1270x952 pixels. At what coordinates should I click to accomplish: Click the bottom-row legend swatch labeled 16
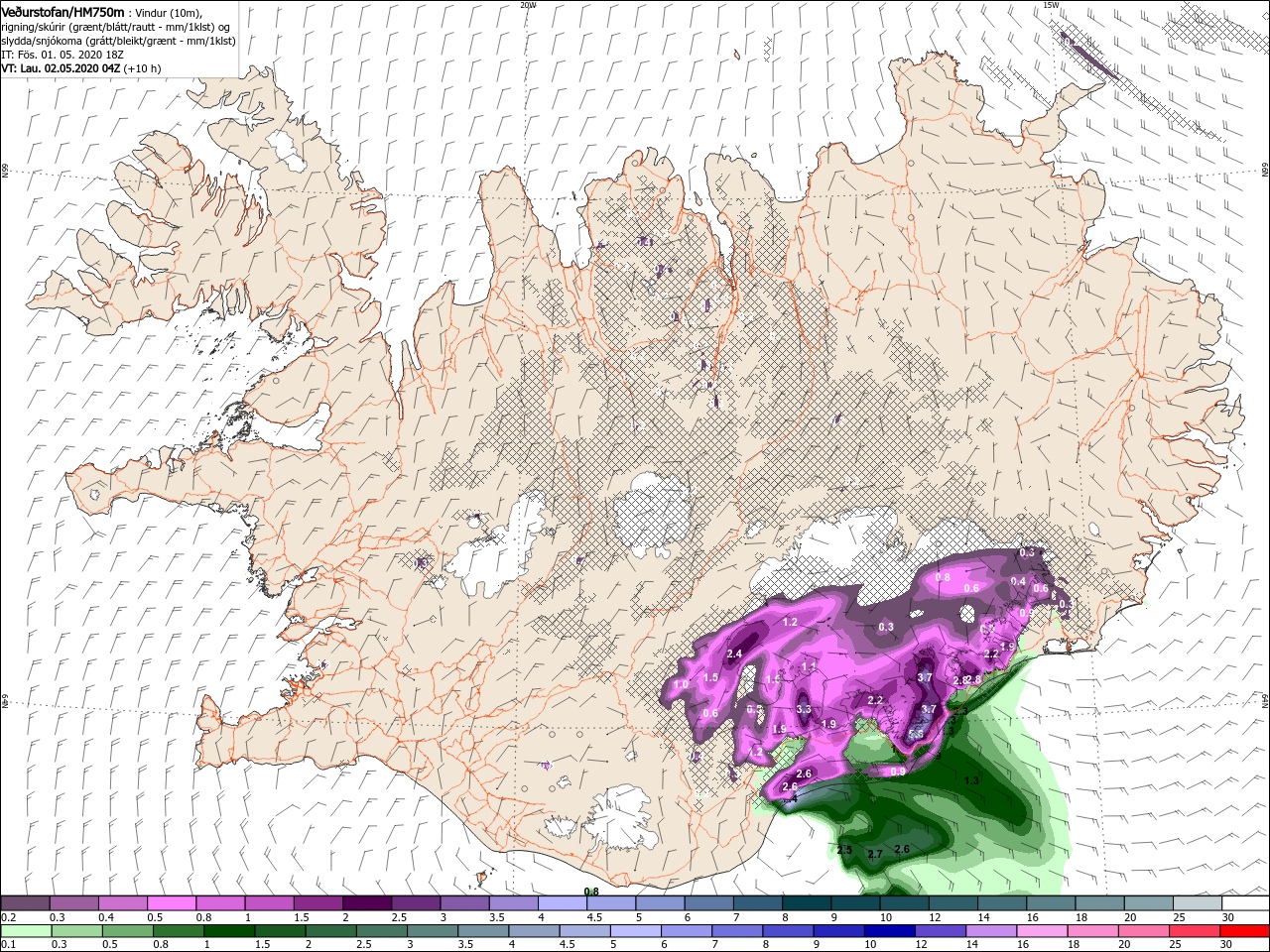[1044, 930]
